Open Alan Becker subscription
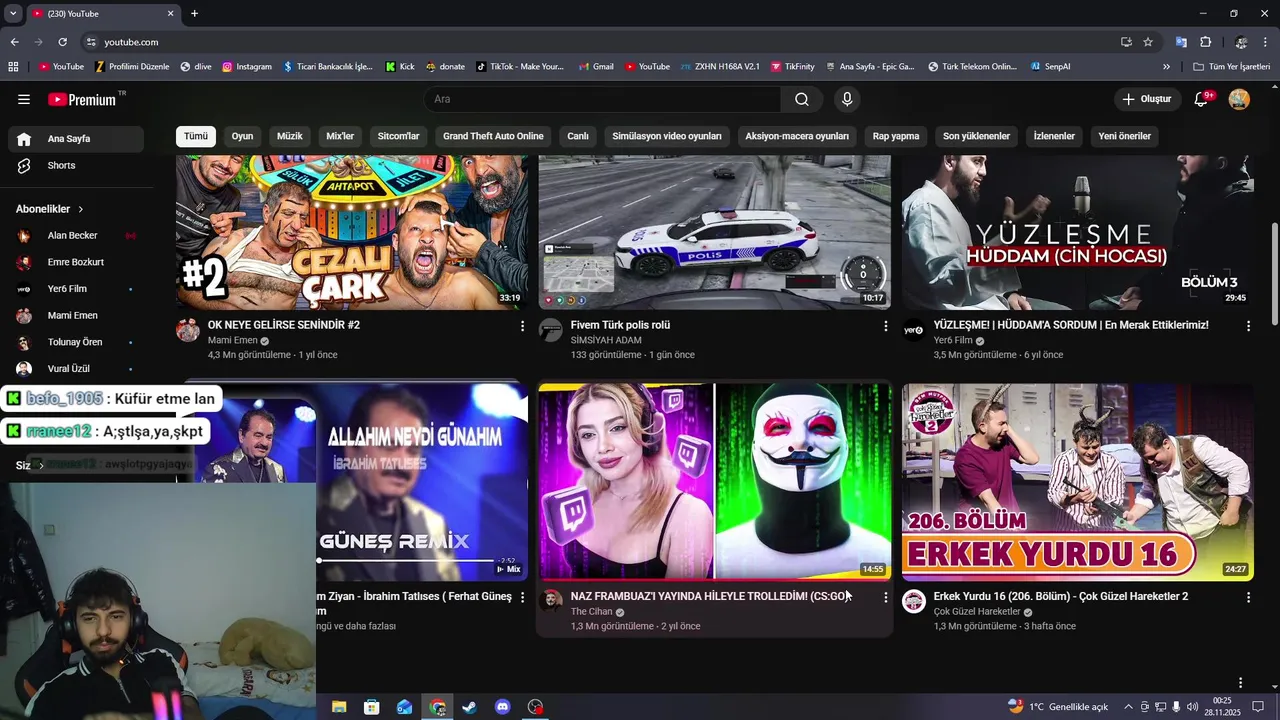This screenshot has width=1280, height=720. pyautogui.click(x=76, y=236)
